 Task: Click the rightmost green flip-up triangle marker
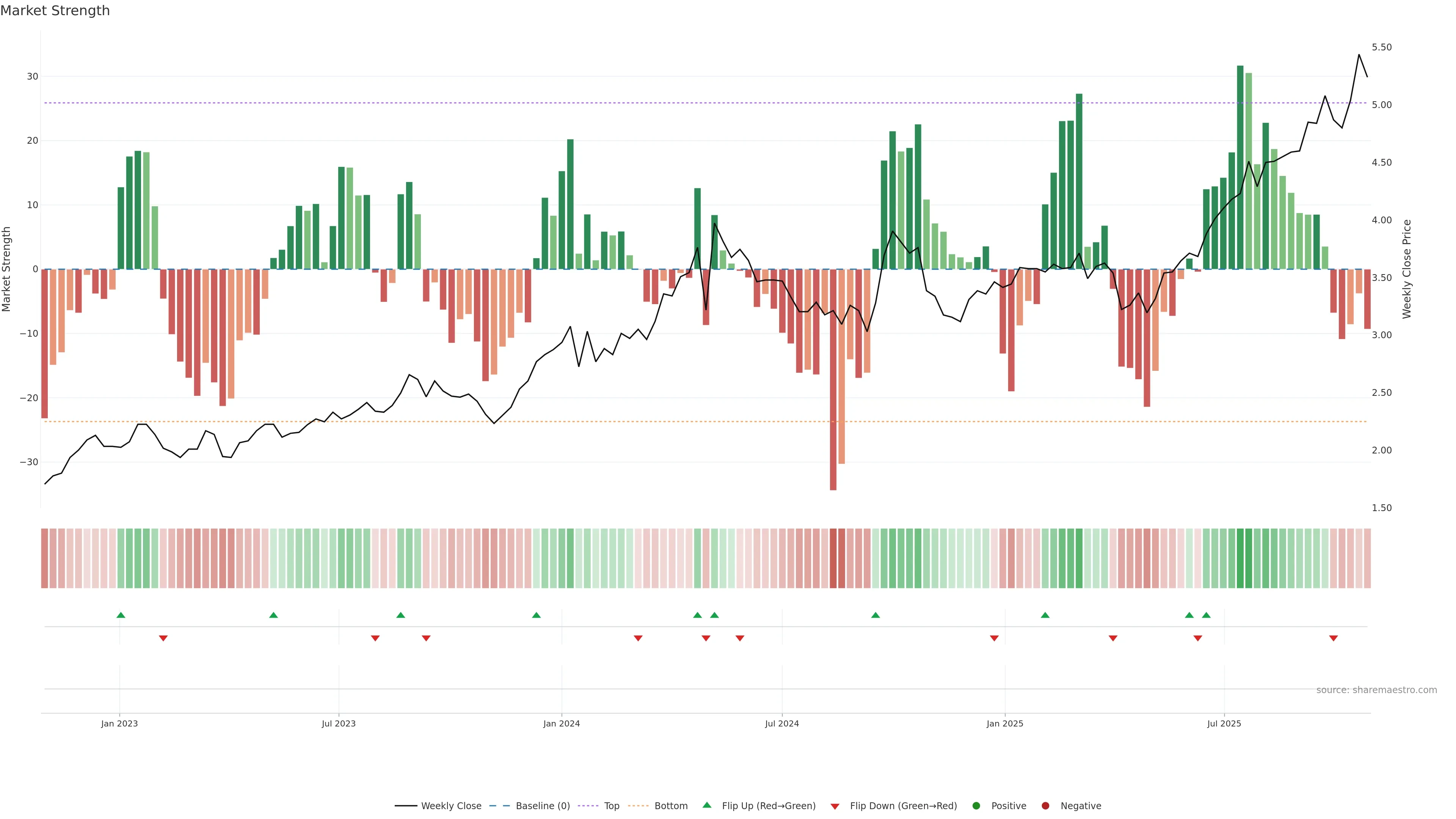(x=1206, y=615)
